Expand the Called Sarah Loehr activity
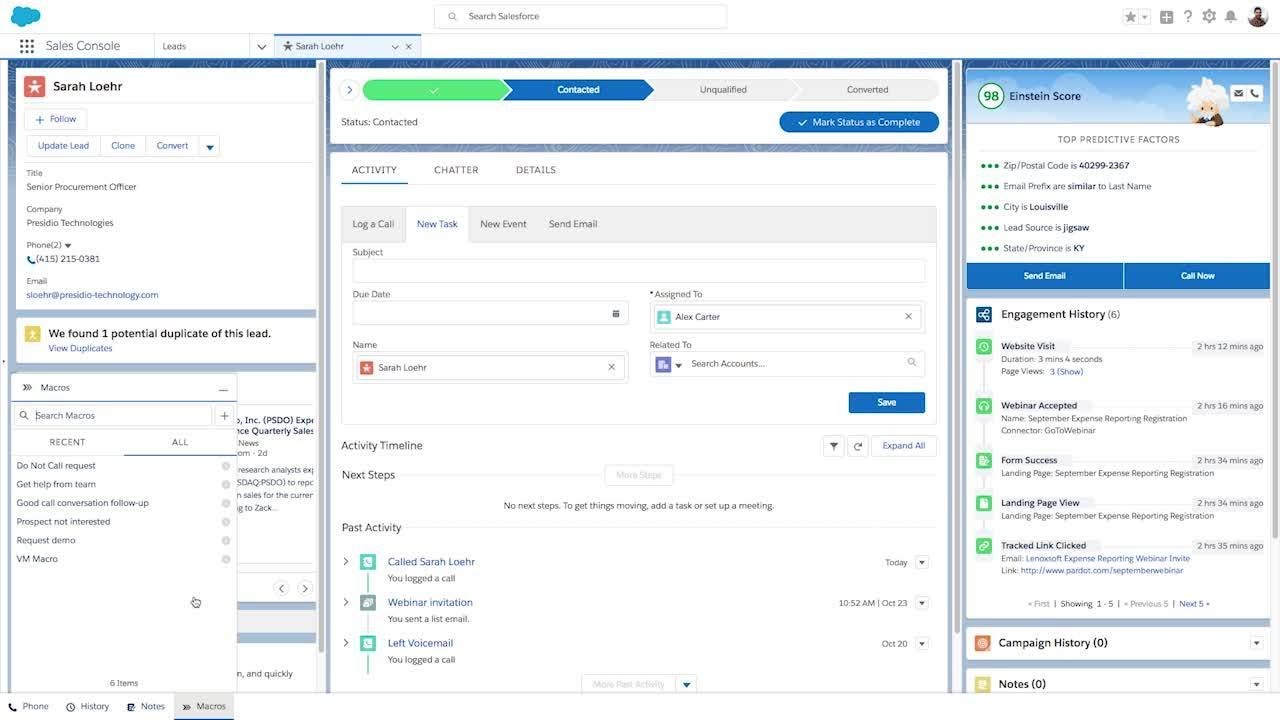Viewport: 1280px width, 720px height. click(x=346, y=562)
